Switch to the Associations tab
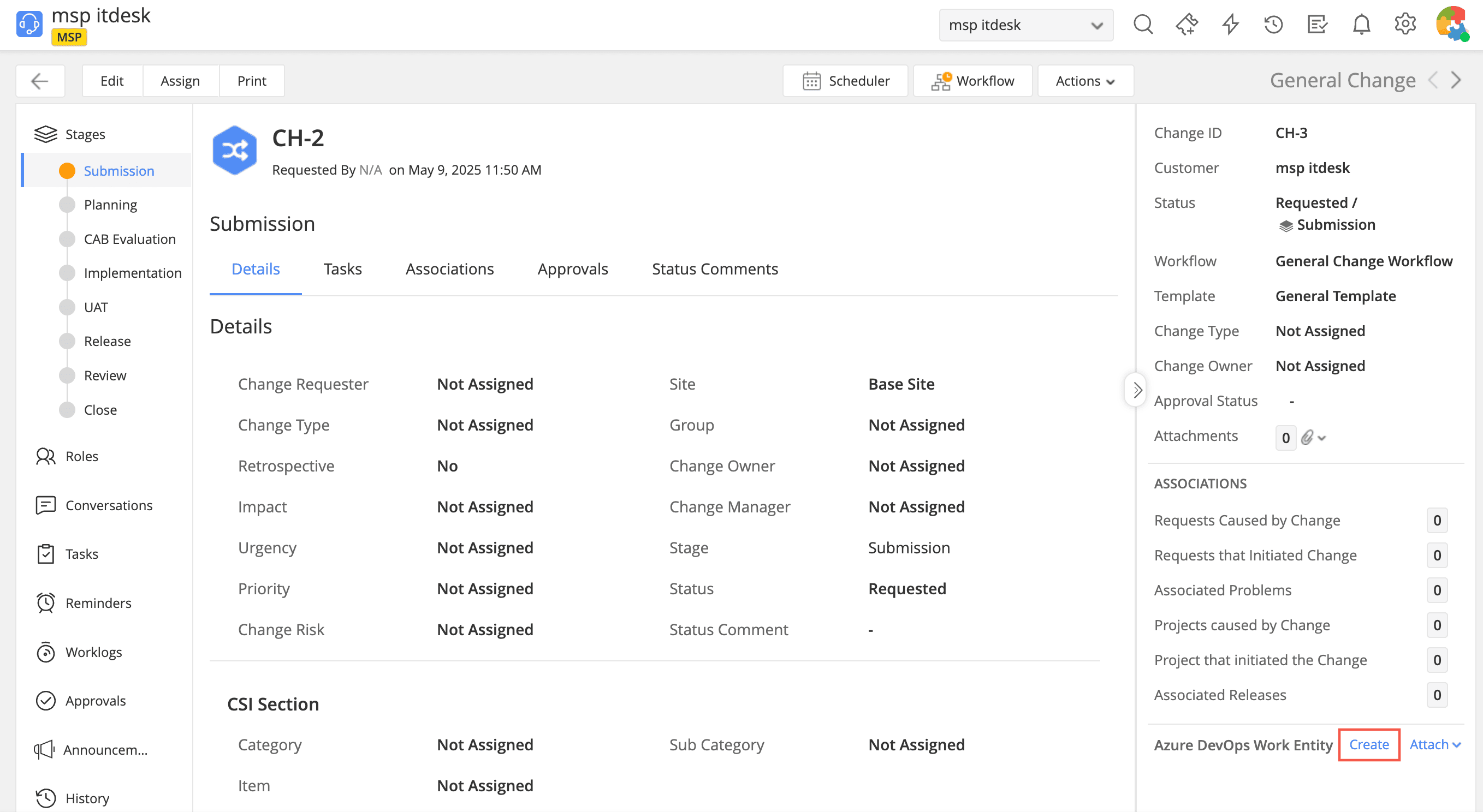The height and width of the screenshot is (812, 1483). [x=449, y=270]
